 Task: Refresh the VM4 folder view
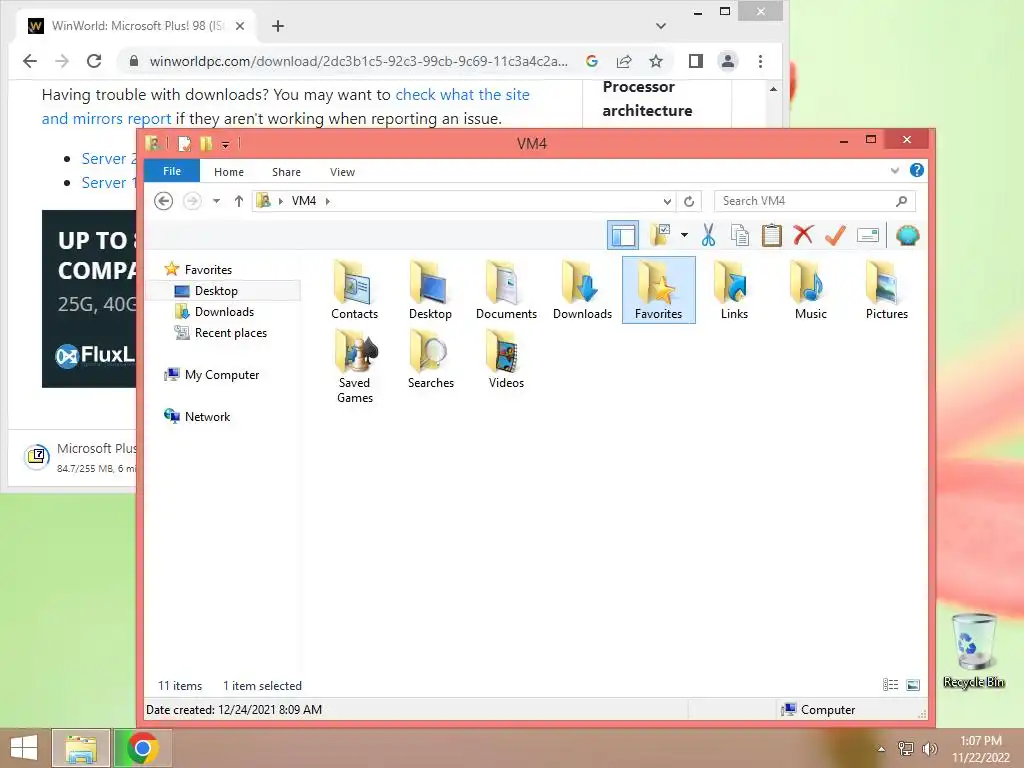tap(689, 201)
